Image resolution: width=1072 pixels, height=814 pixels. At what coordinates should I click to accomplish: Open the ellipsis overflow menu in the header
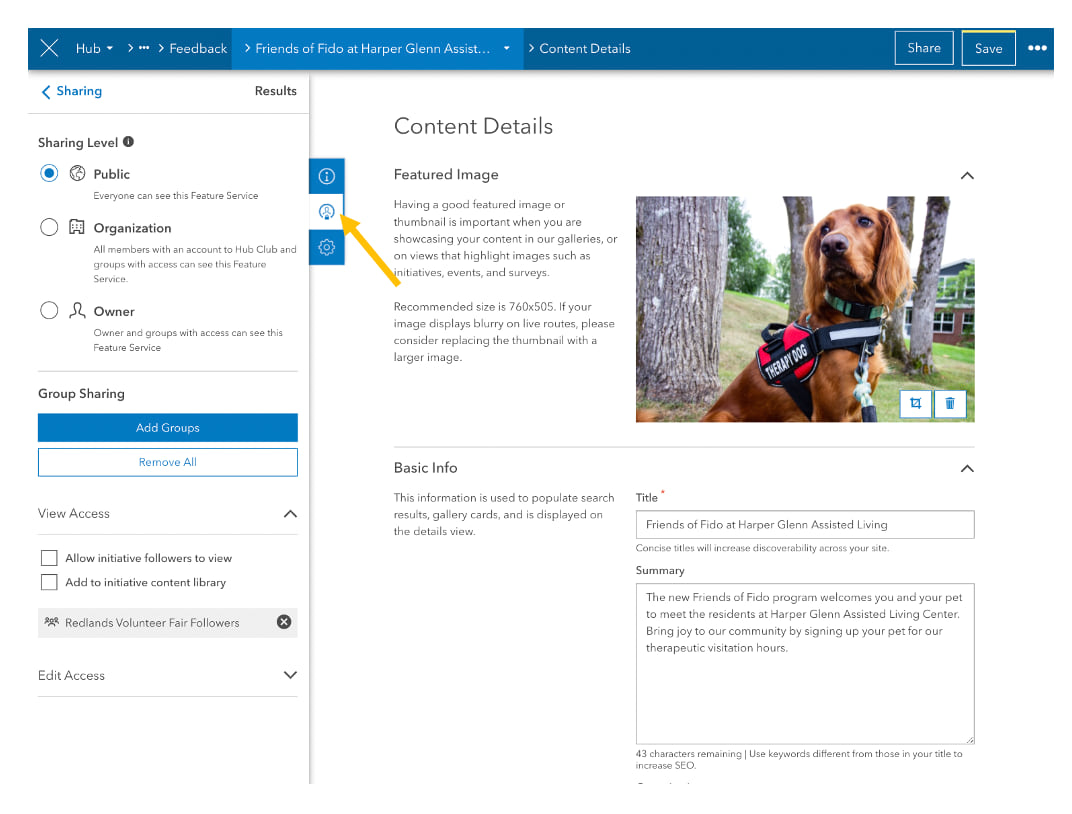pyautogui.click(x=1037, y=47)
